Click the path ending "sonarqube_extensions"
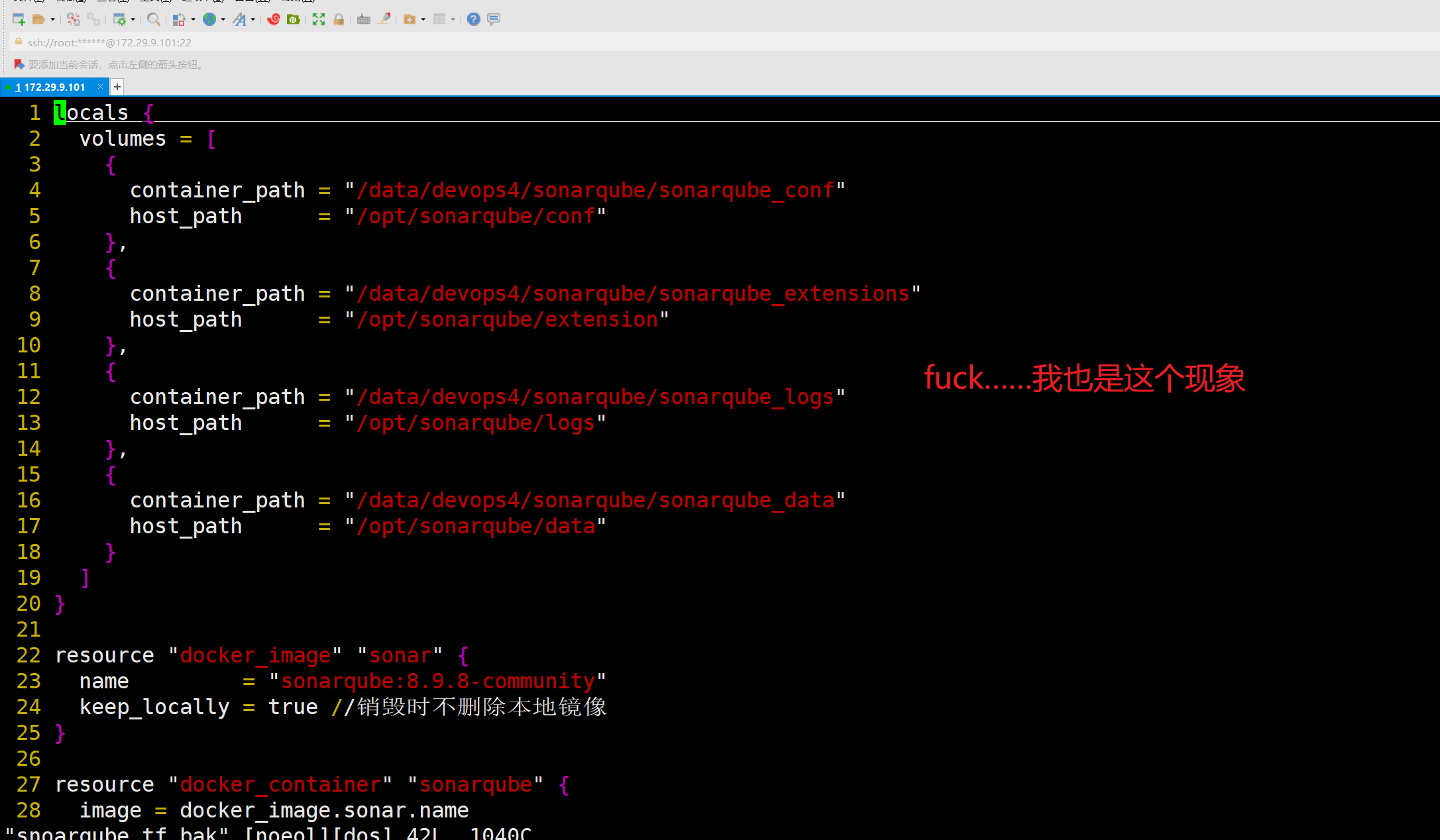The width and height of the screenshot is (1440, 840). [x=633, y=293]
